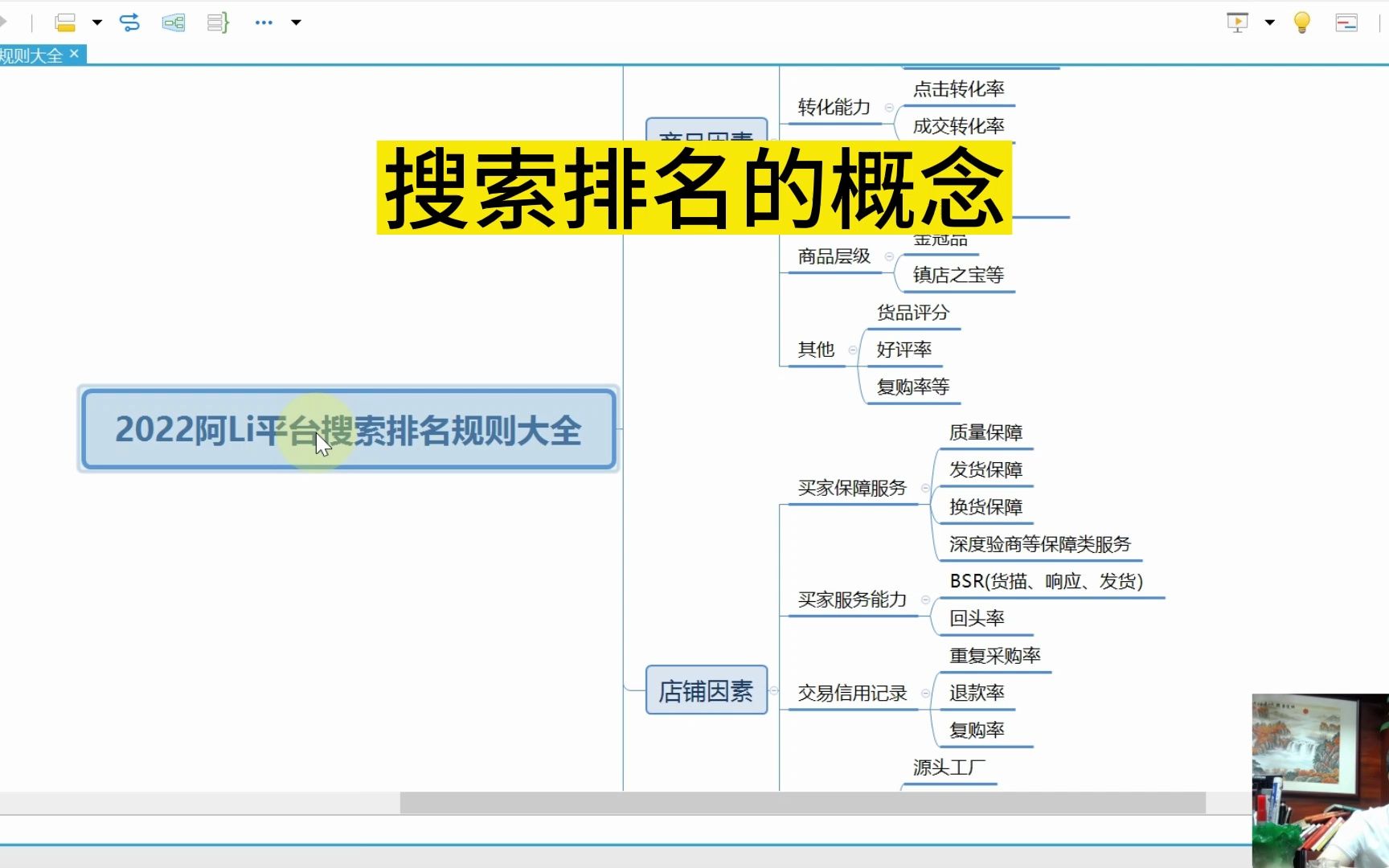
Task: Launch Brainstorming lightbulb icon
Action: [x=1302, y=23]
